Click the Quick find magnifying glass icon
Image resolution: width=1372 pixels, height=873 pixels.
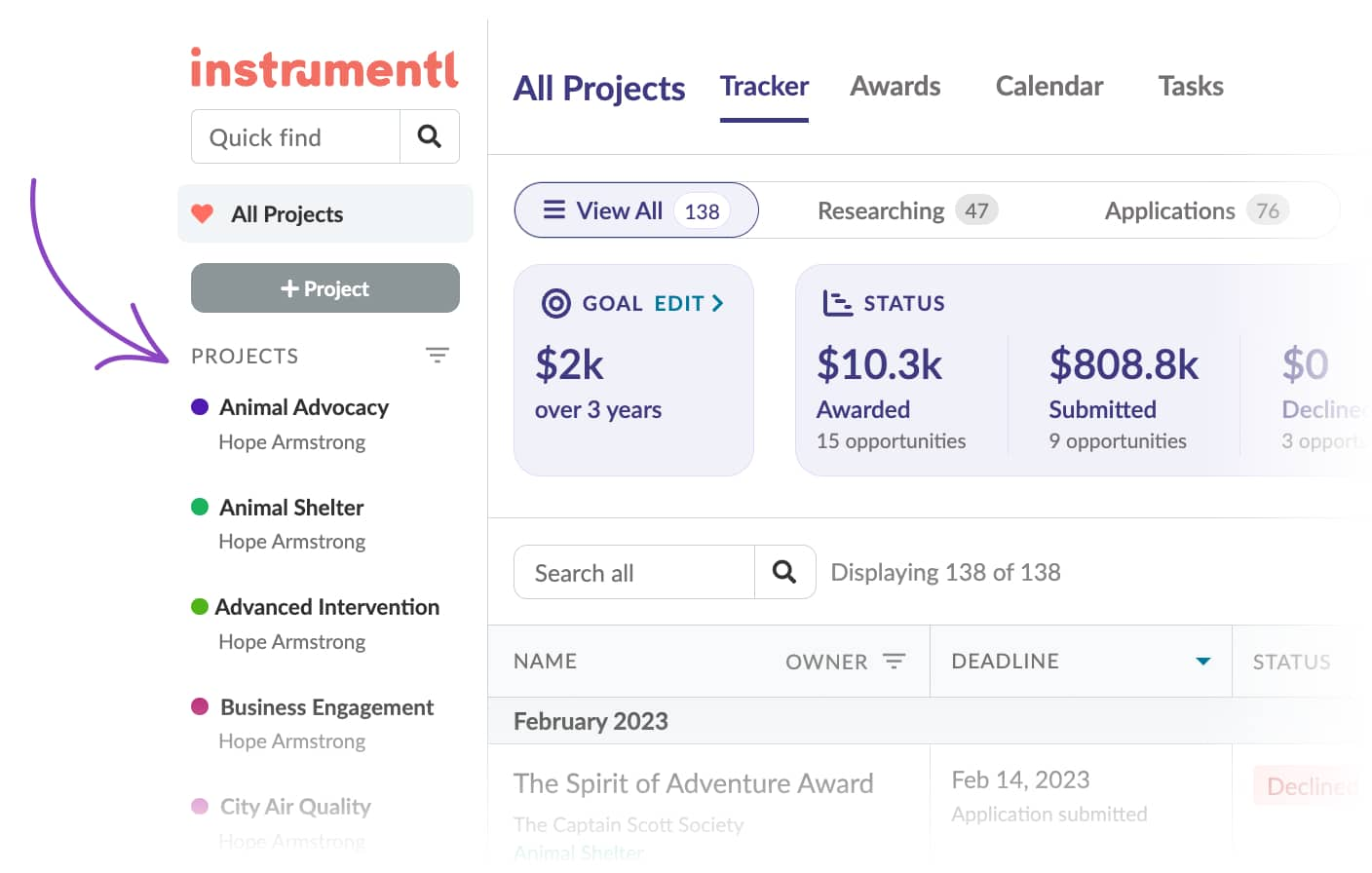tap(429, 136)
